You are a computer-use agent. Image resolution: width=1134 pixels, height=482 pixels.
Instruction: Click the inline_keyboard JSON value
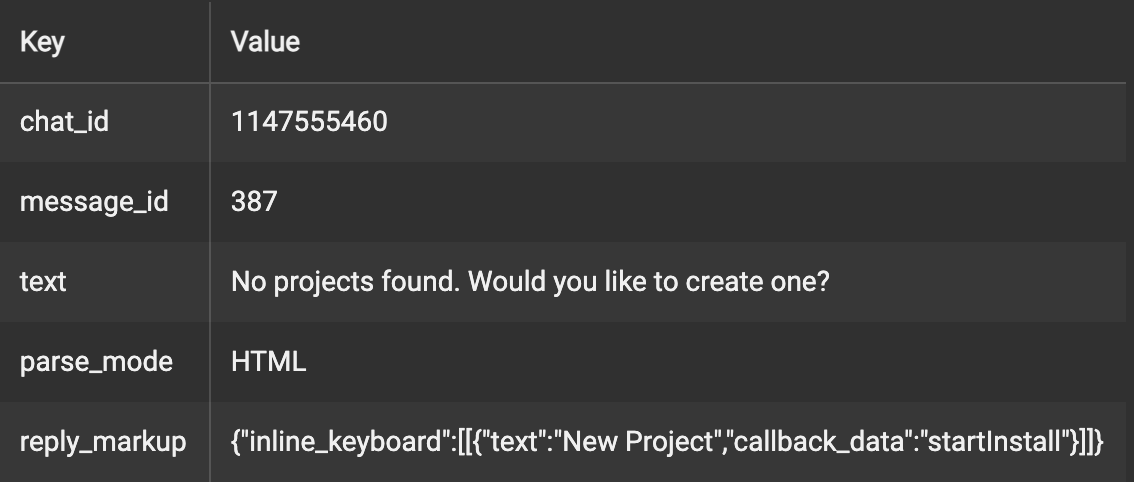[667, 441]
